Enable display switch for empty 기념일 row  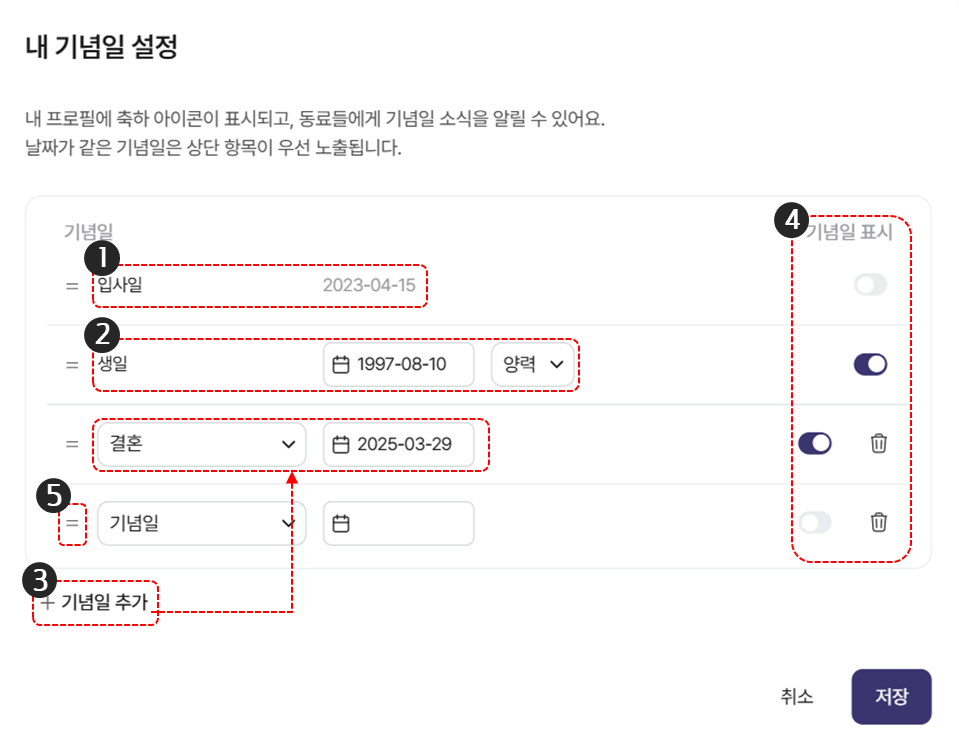[815, 523]
